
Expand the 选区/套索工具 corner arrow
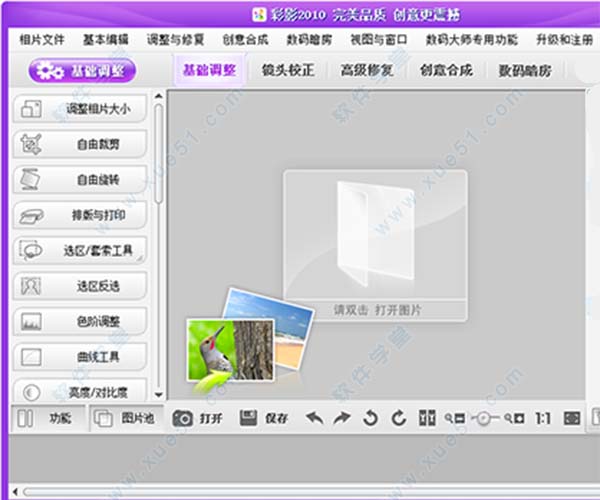[x=140, y=259]
